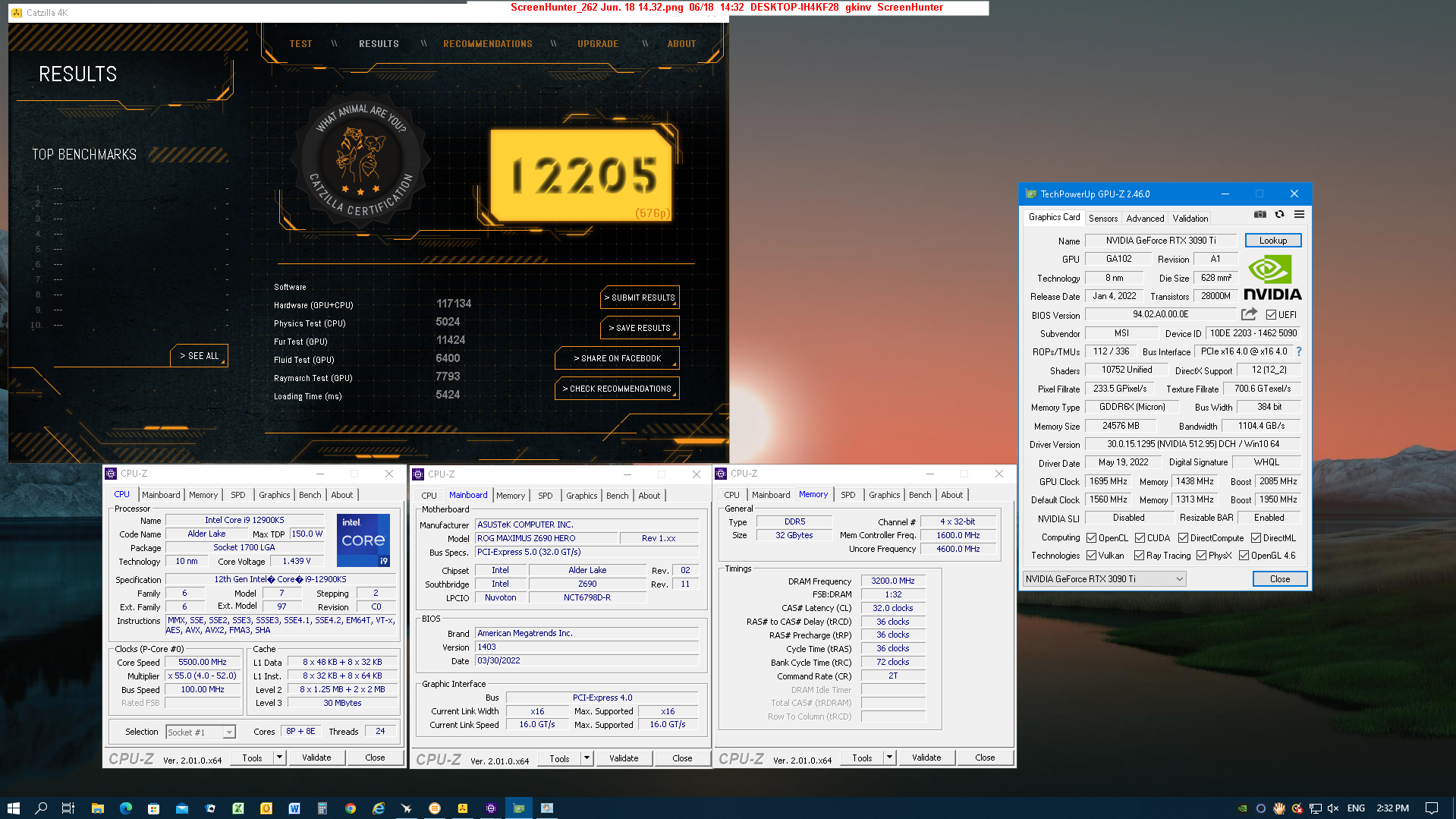
Task: Click See All benchmarks button
Action: [199, 355]
